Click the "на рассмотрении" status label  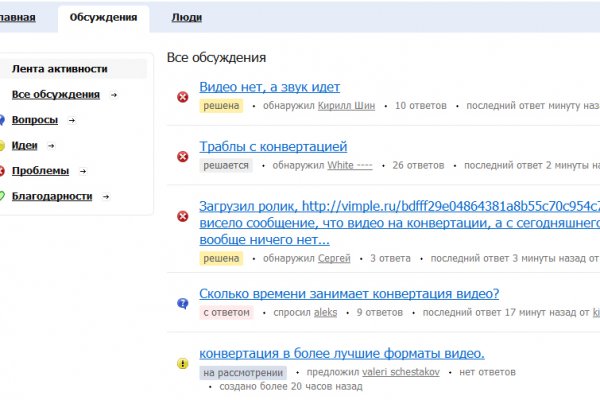coord(242,372)
